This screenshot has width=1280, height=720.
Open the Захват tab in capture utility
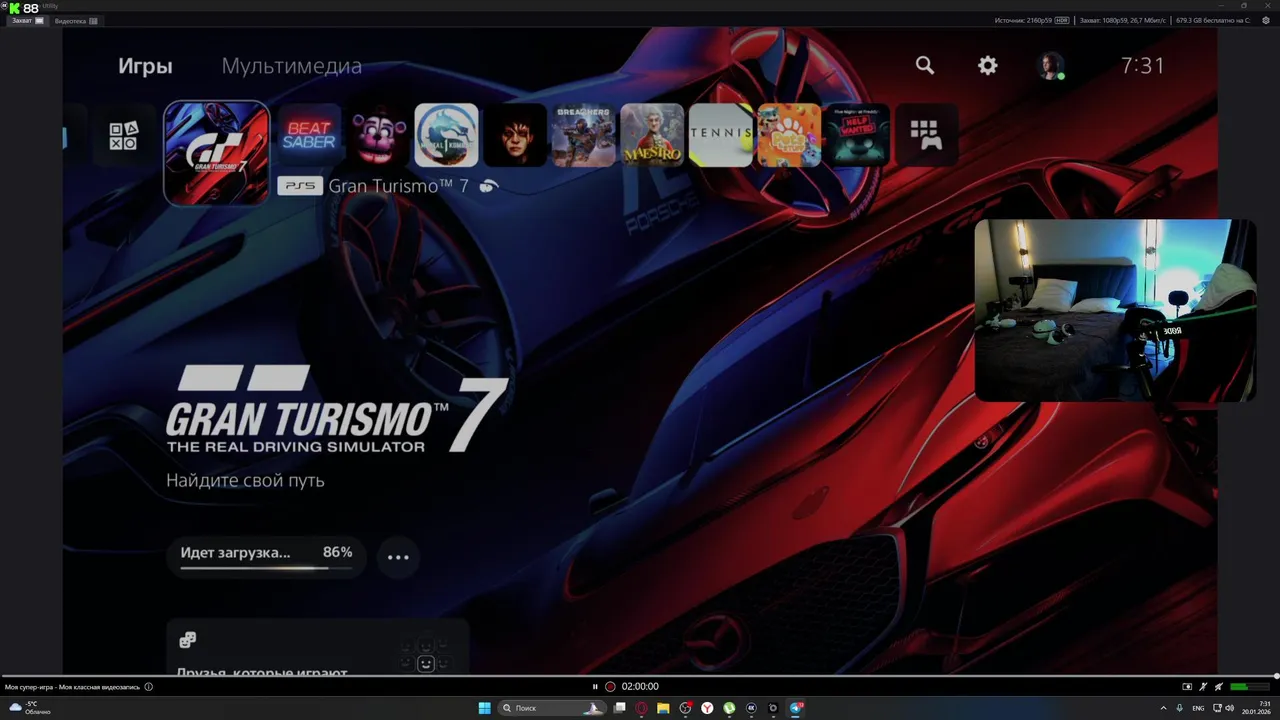pos(28,20)
